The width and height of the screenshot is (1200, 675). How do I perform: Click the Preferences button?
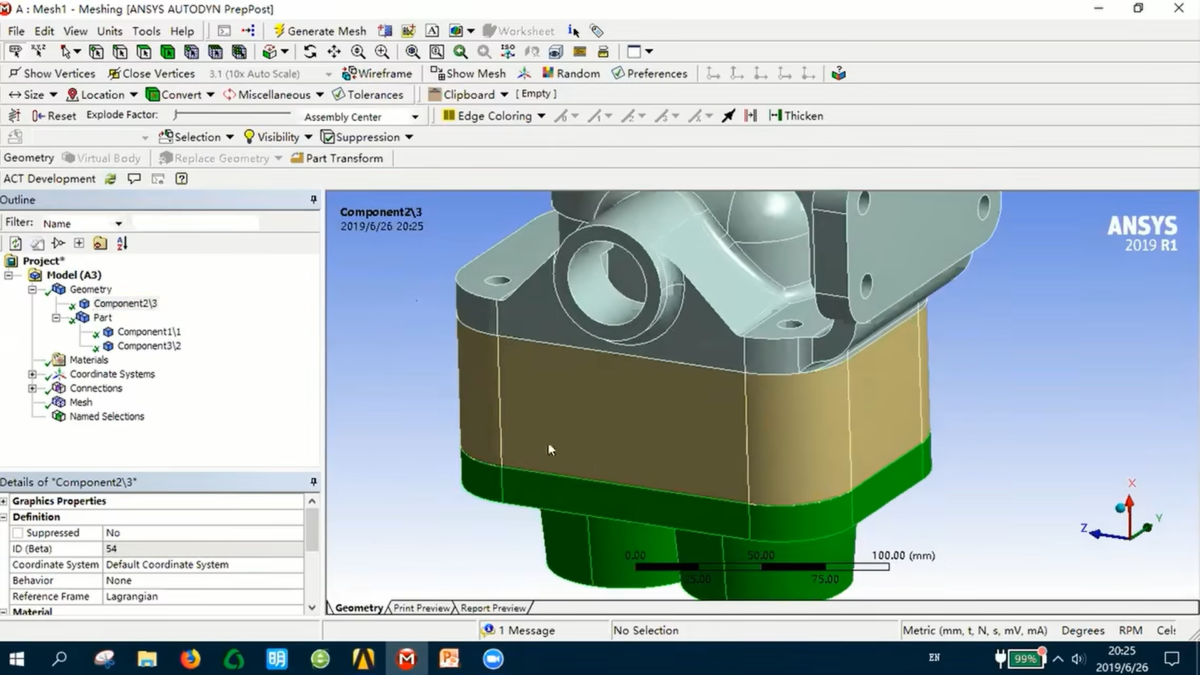(650, 73)
